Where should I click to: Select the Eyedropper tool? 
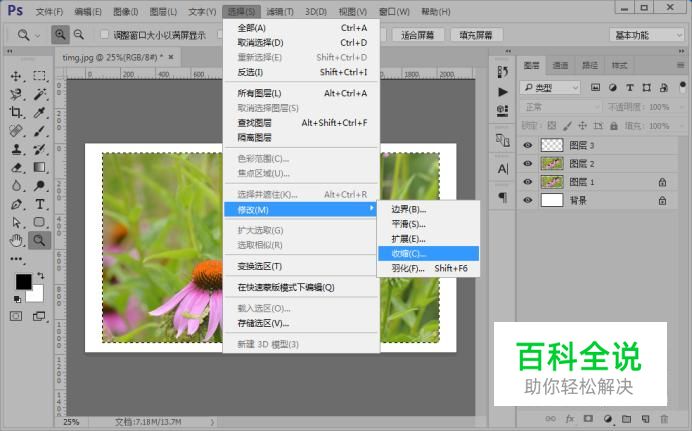click(x=39, y=112)
